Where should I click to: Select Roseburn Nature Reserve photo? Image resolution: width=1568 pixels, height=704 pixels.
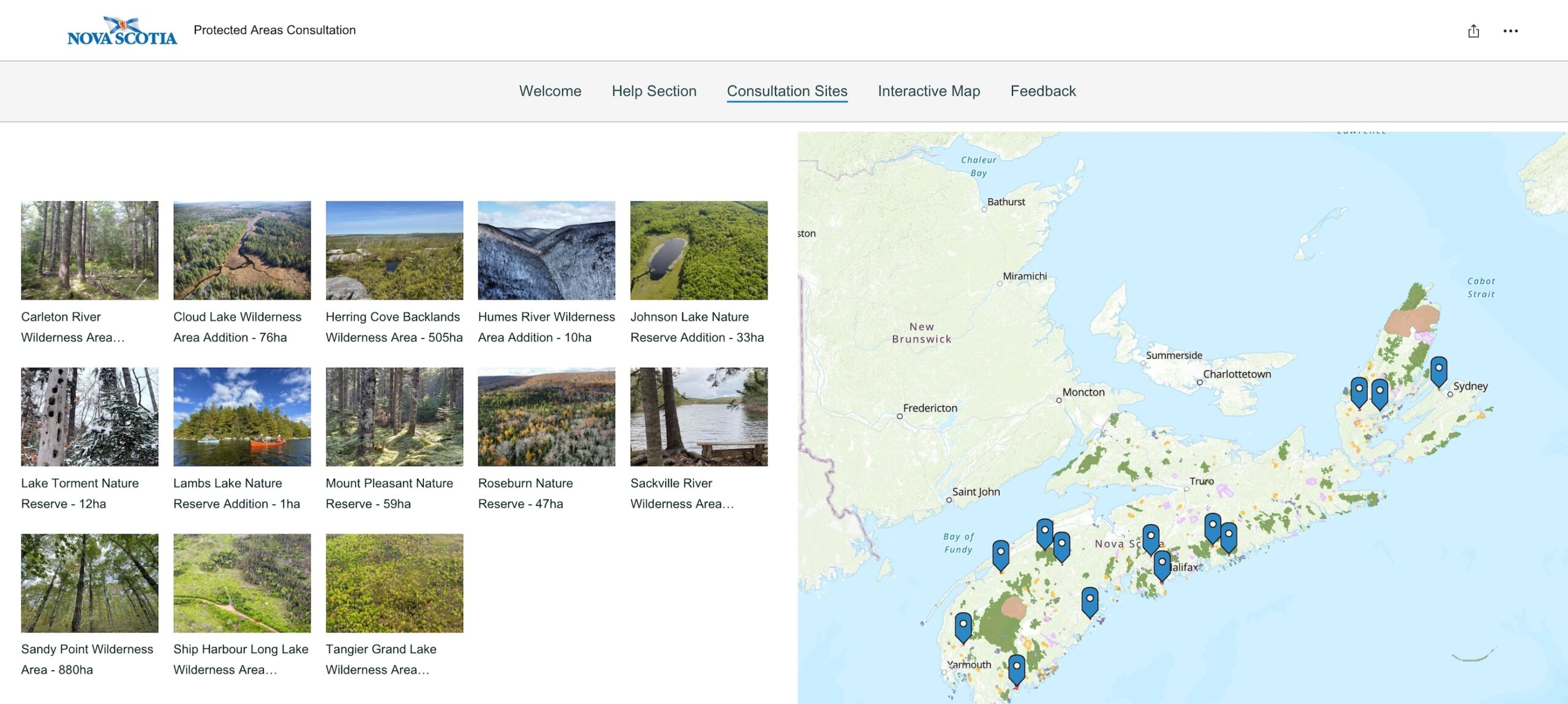546,417
